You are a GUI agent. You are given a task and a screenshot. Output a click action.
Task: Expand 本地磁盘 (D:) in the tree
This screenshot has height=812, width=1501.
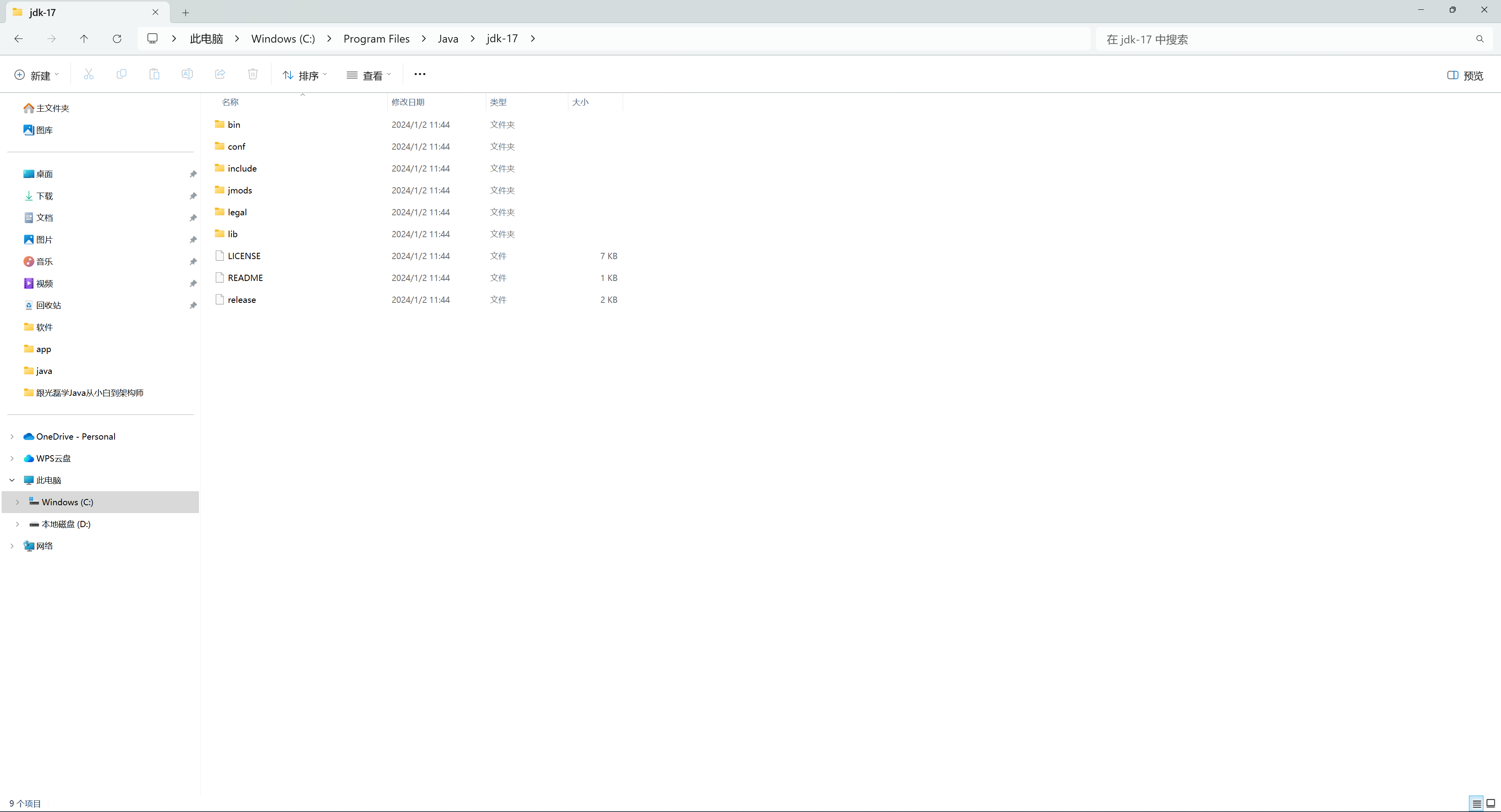pos(18,524)
